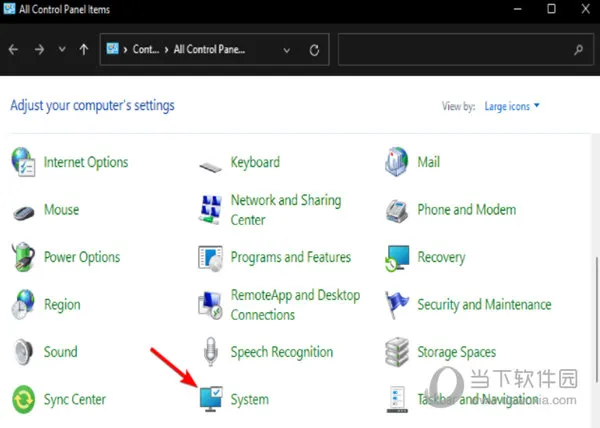Screen dimensions: 600x428
Task: Open the Storage Spaces drives icon
Action: pyautogui.click(x=397, y=352)
